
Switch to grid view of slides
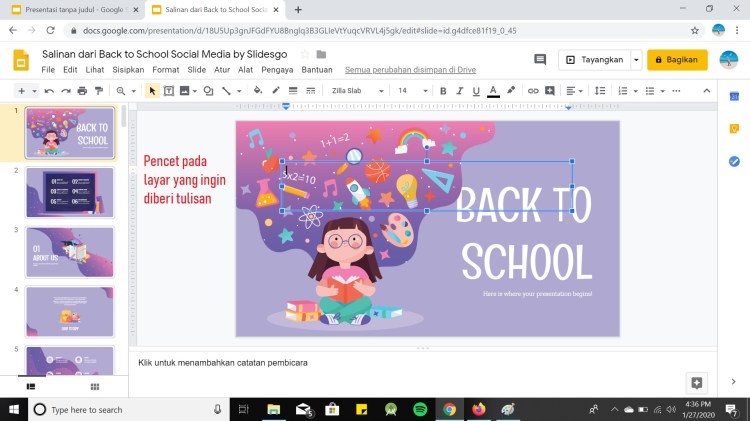pos(95,386)
